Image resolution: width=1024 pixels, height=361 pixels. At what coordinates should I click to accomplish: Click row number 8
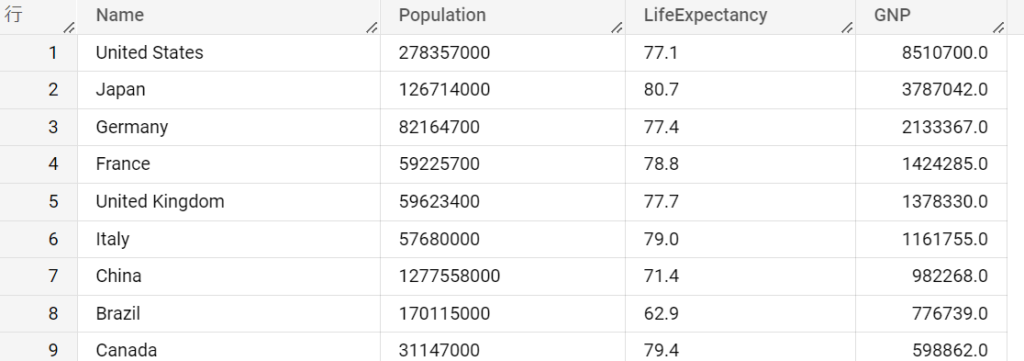(x=53, y=314)
